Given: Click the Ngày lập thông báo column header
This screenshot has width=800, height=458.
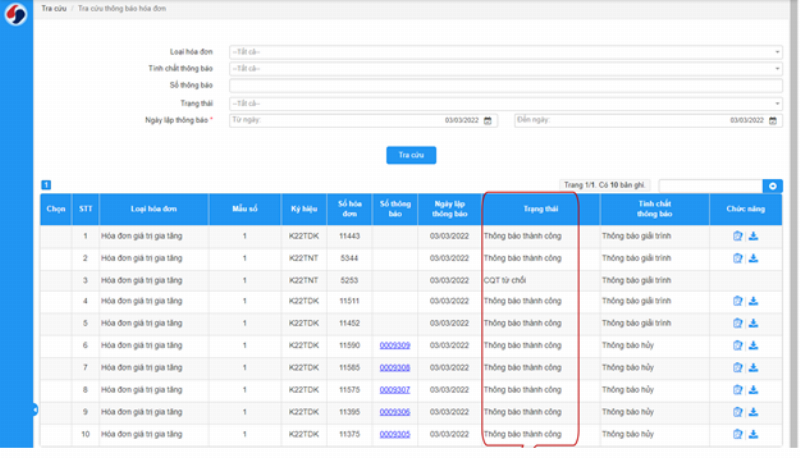Looking at the screenshot, I should (449, 209).
